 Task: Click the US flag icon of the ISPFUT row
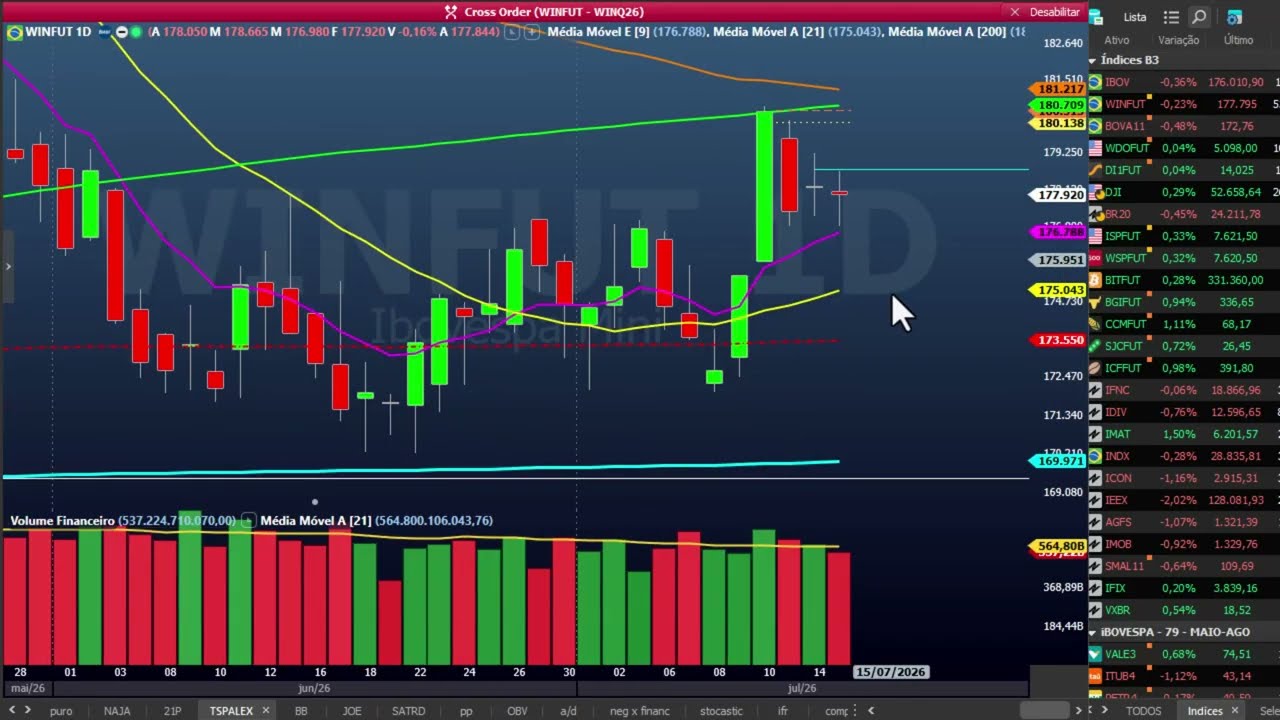1095,236
